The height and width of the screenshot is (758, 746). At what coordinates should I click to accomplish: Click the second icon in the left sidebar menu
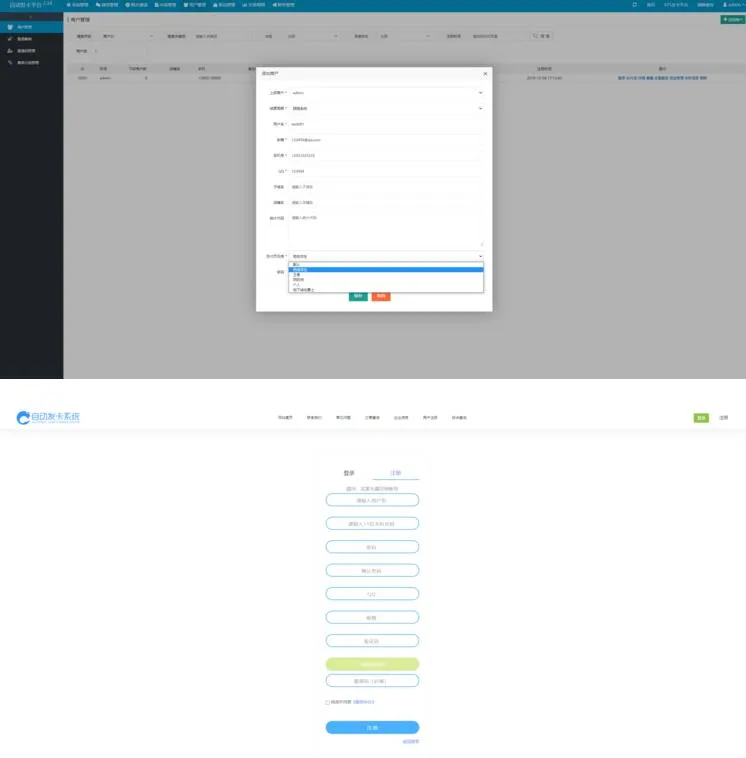(x=9, y=38)
